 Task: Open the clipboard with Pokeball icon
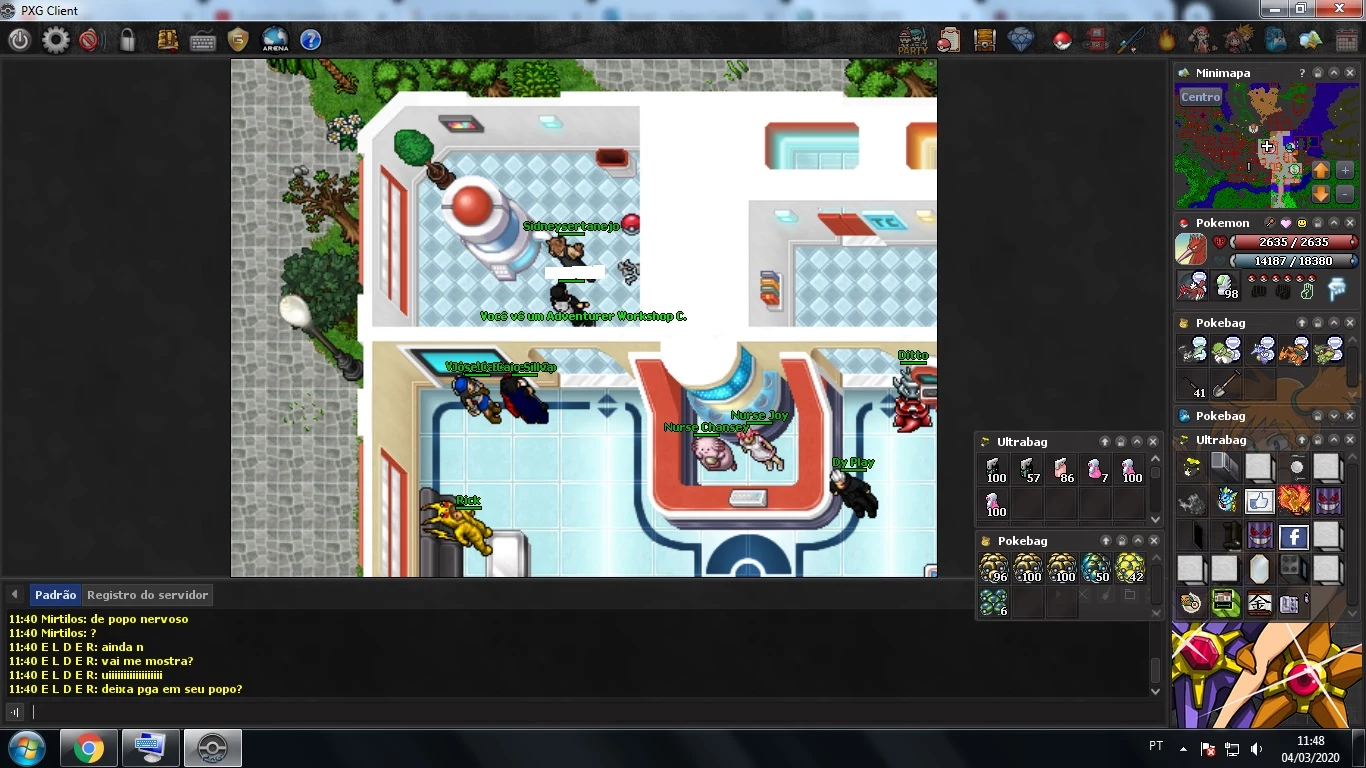click(x=948, y=40)
